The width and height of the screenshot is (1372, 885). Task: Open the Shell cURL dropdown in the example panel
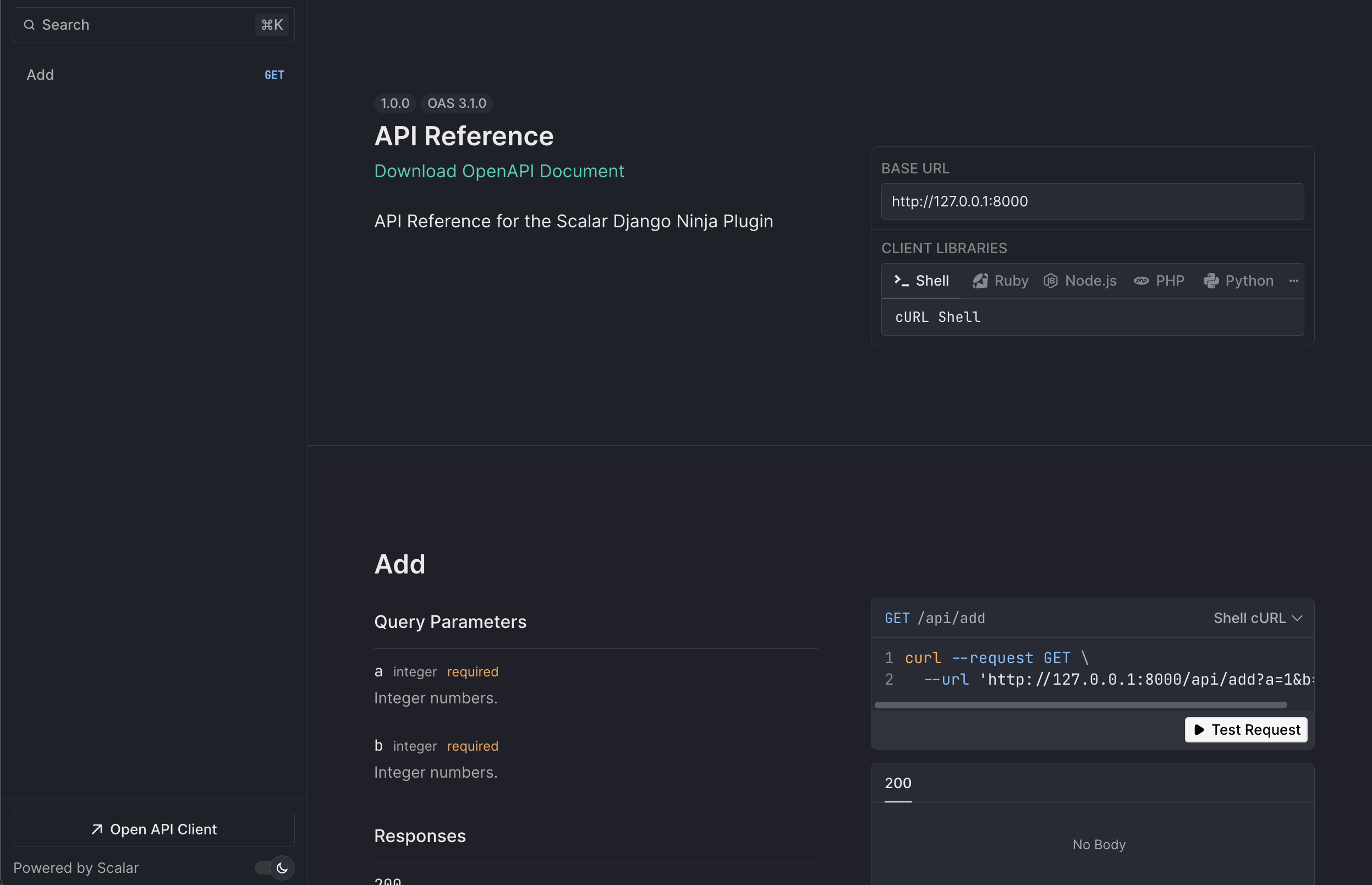click(1257, 618)
